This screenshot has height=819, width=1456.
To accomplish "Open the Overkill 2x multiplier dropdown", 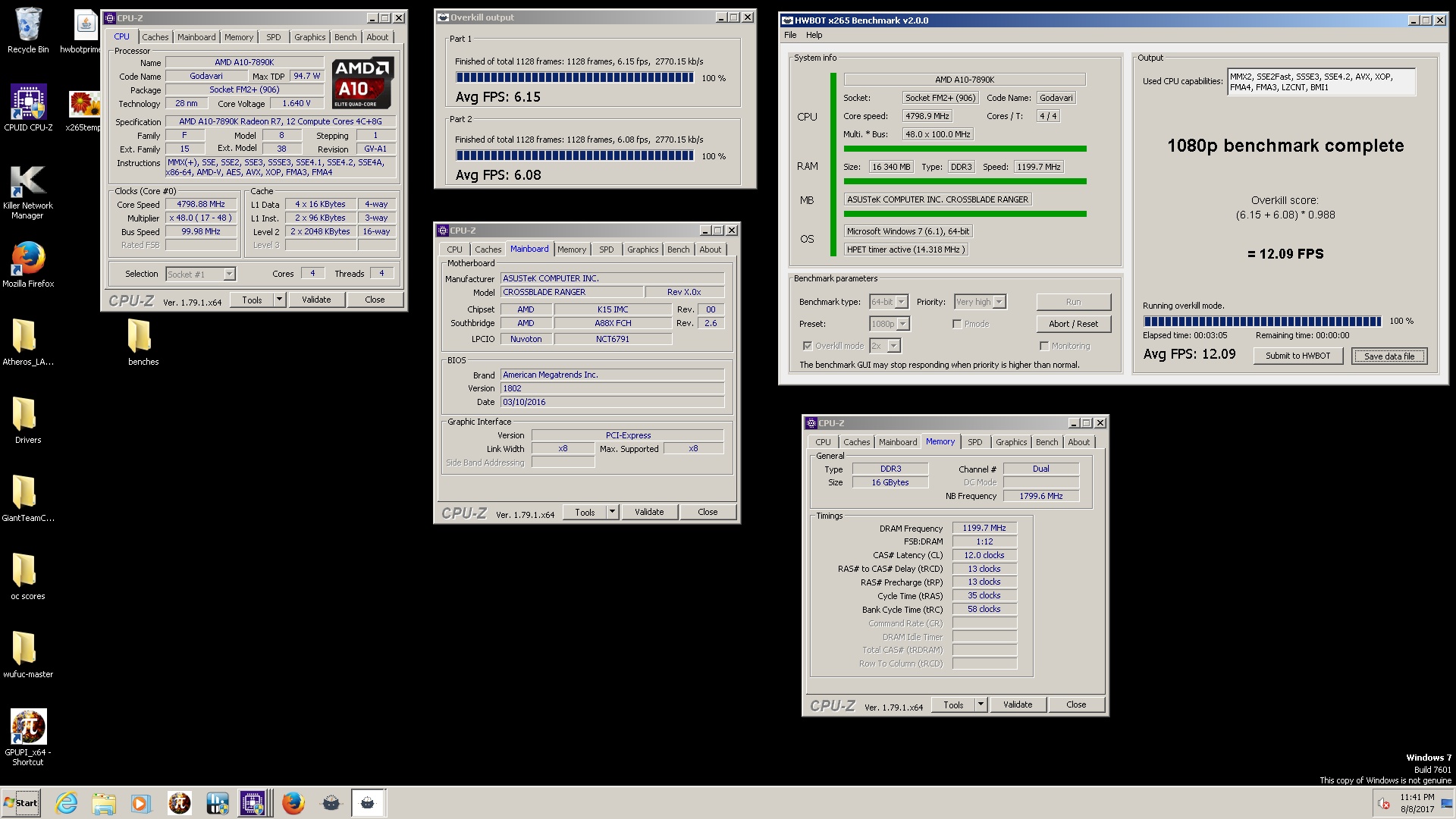I will coord(894,346).
